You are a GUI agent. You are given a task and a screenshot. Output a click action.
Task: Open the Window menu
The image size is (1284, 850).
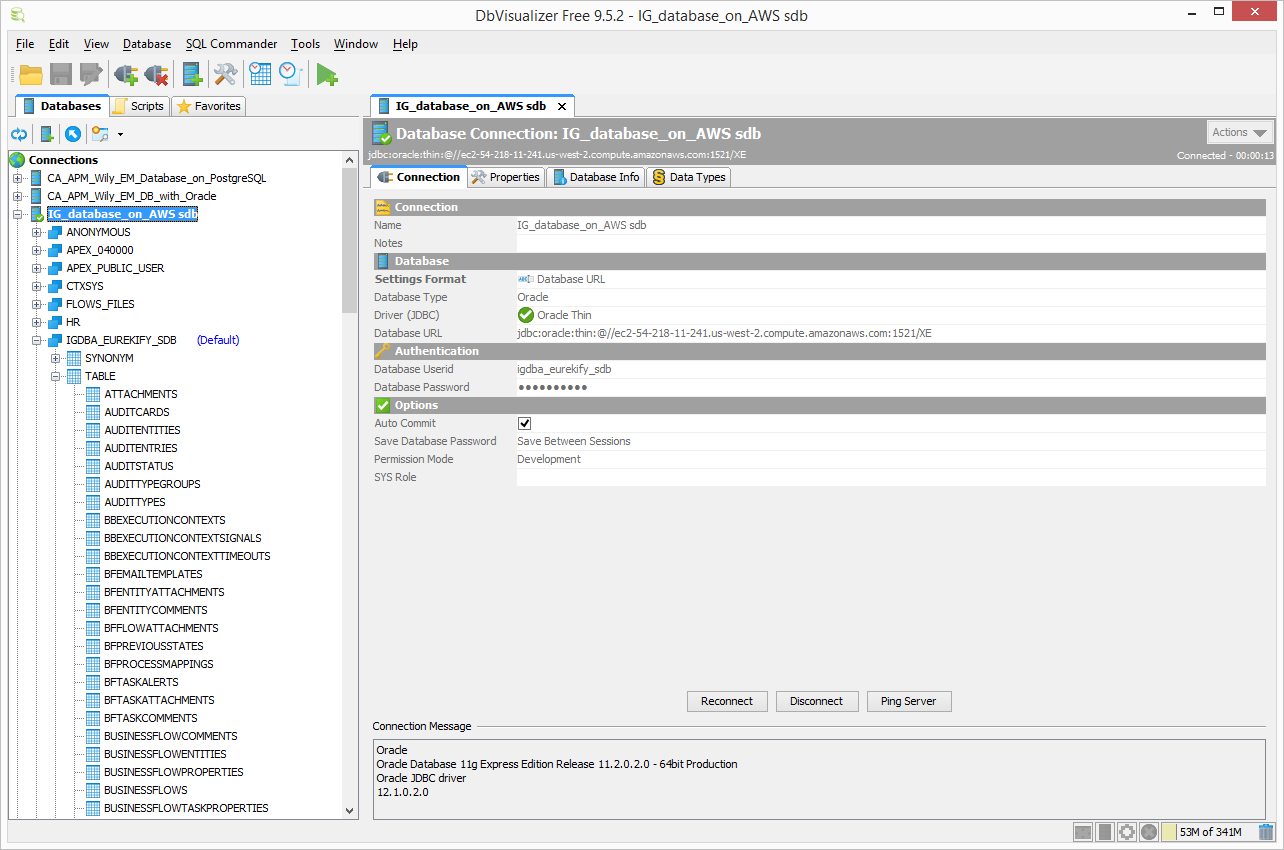coord(356,44)
